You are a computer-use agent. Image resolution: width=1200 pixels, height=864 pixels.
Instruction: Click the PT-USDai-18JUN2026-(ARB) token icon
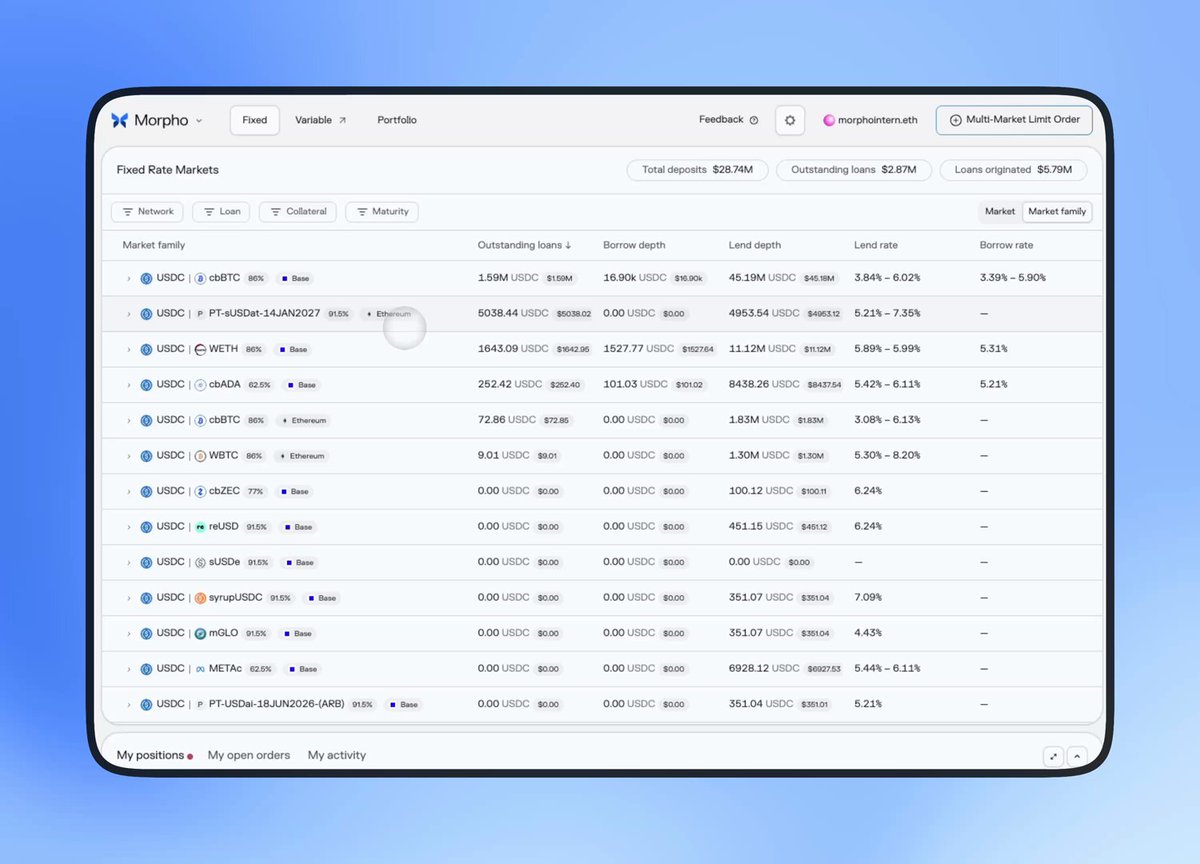pos(200,704)
